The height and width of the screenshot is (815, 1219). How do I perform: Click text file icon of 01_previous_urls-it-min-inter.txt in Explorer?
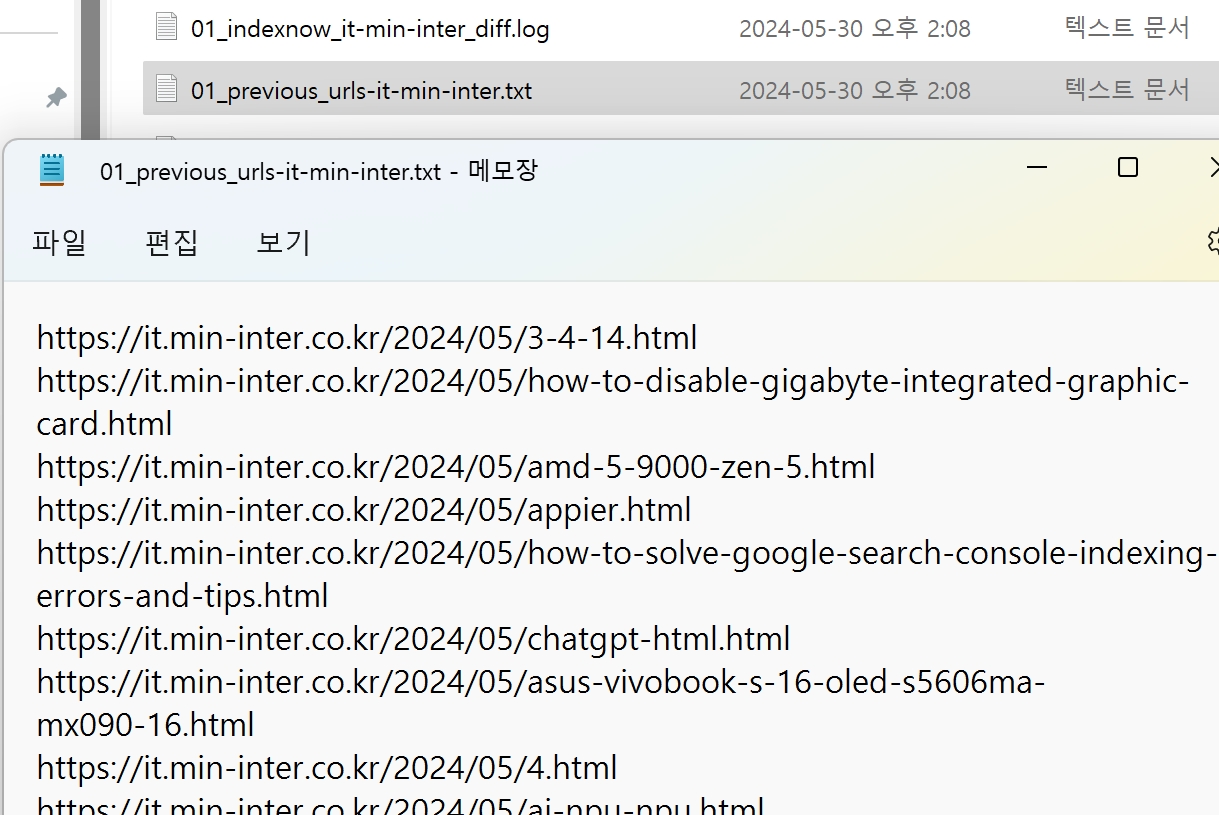[x=166, y=89]
